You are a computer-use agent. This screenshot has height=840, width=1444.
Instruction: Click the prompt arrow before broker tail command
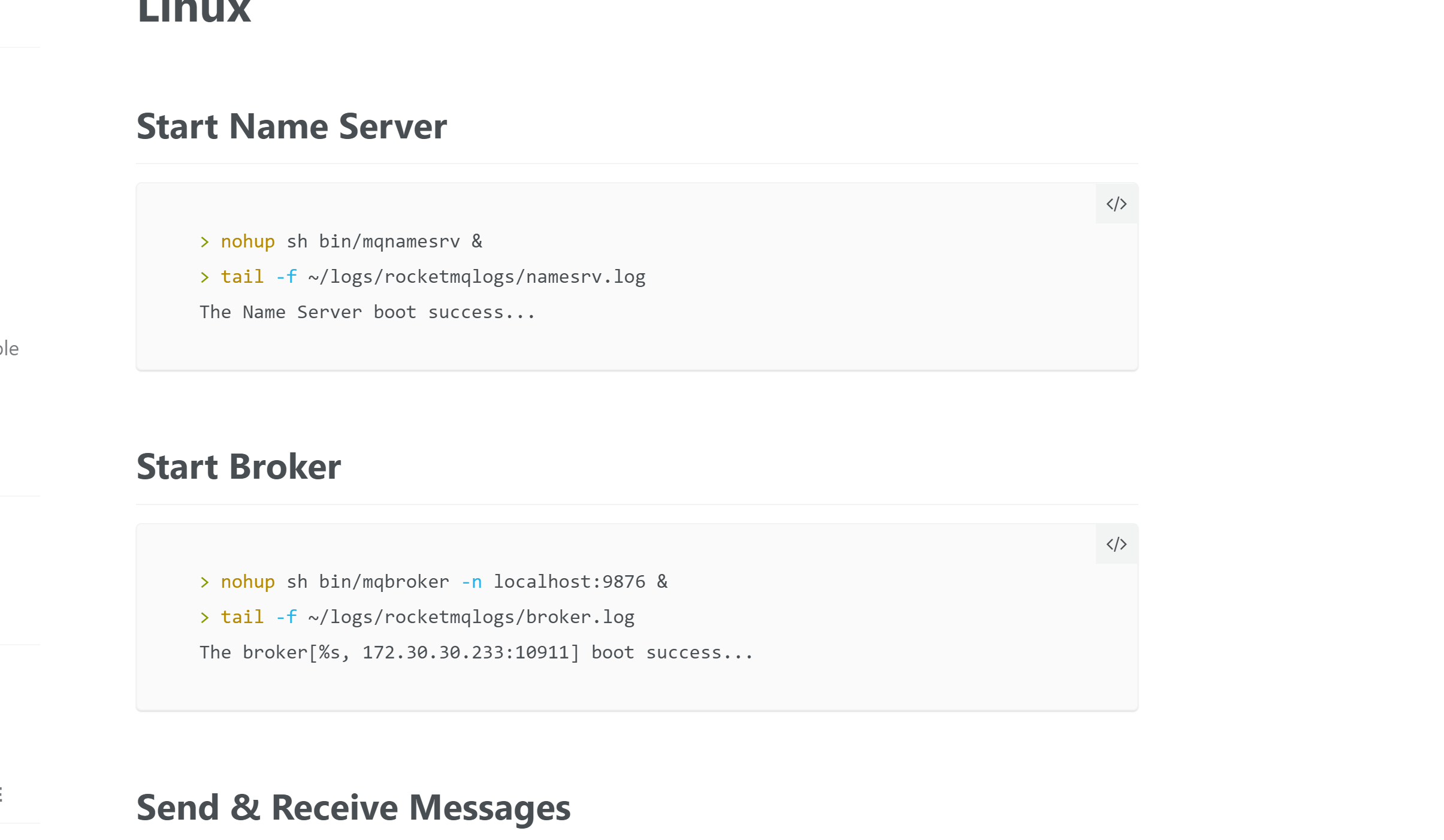coord(204,618)
